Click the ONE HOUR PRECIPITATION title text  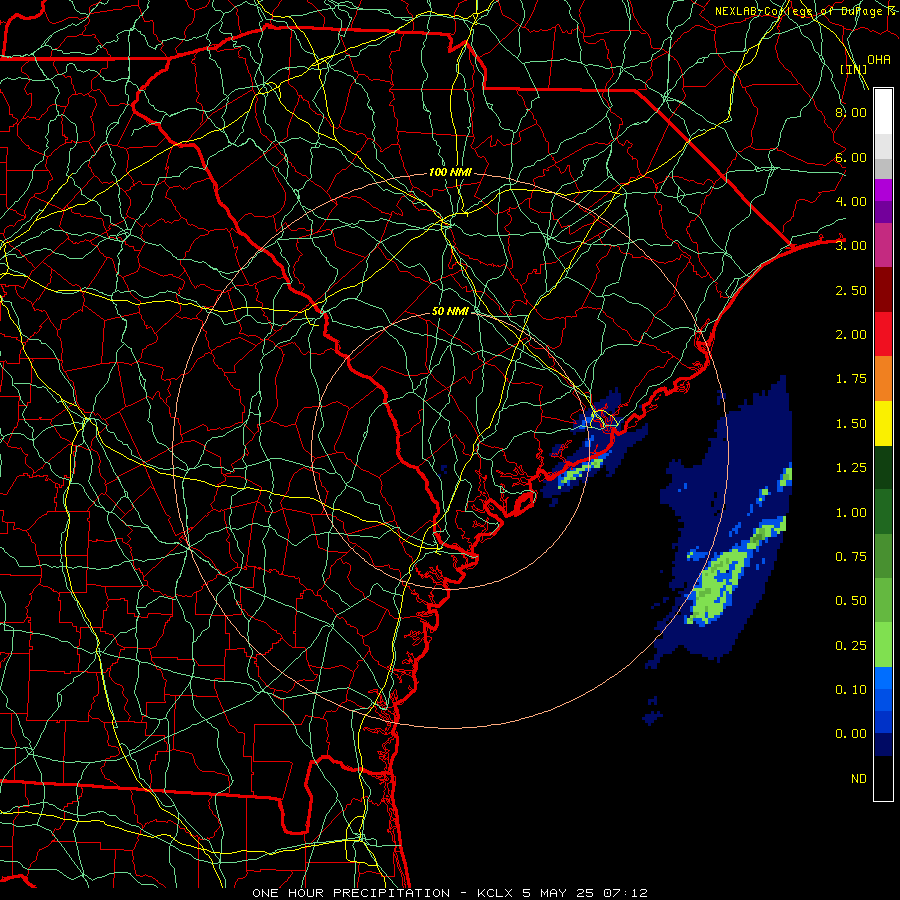(x=351, y=893)
